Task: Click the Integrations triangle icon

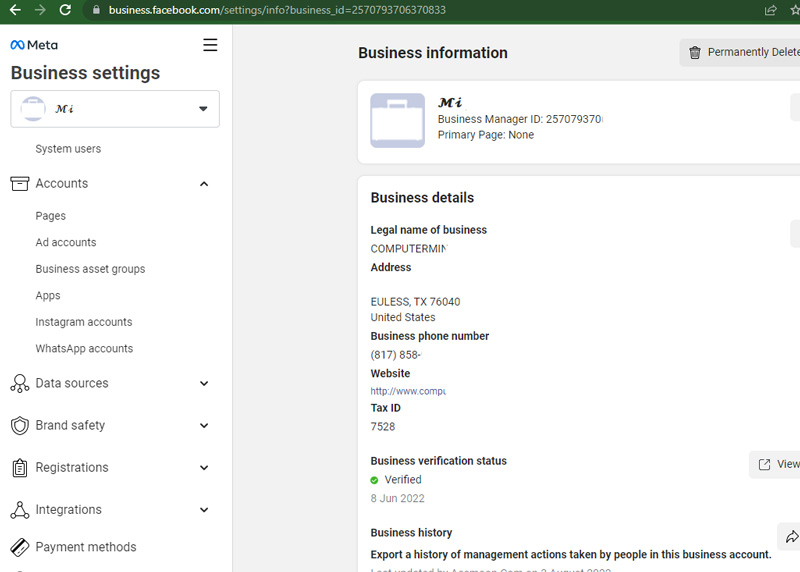Action: pos(19,510)
